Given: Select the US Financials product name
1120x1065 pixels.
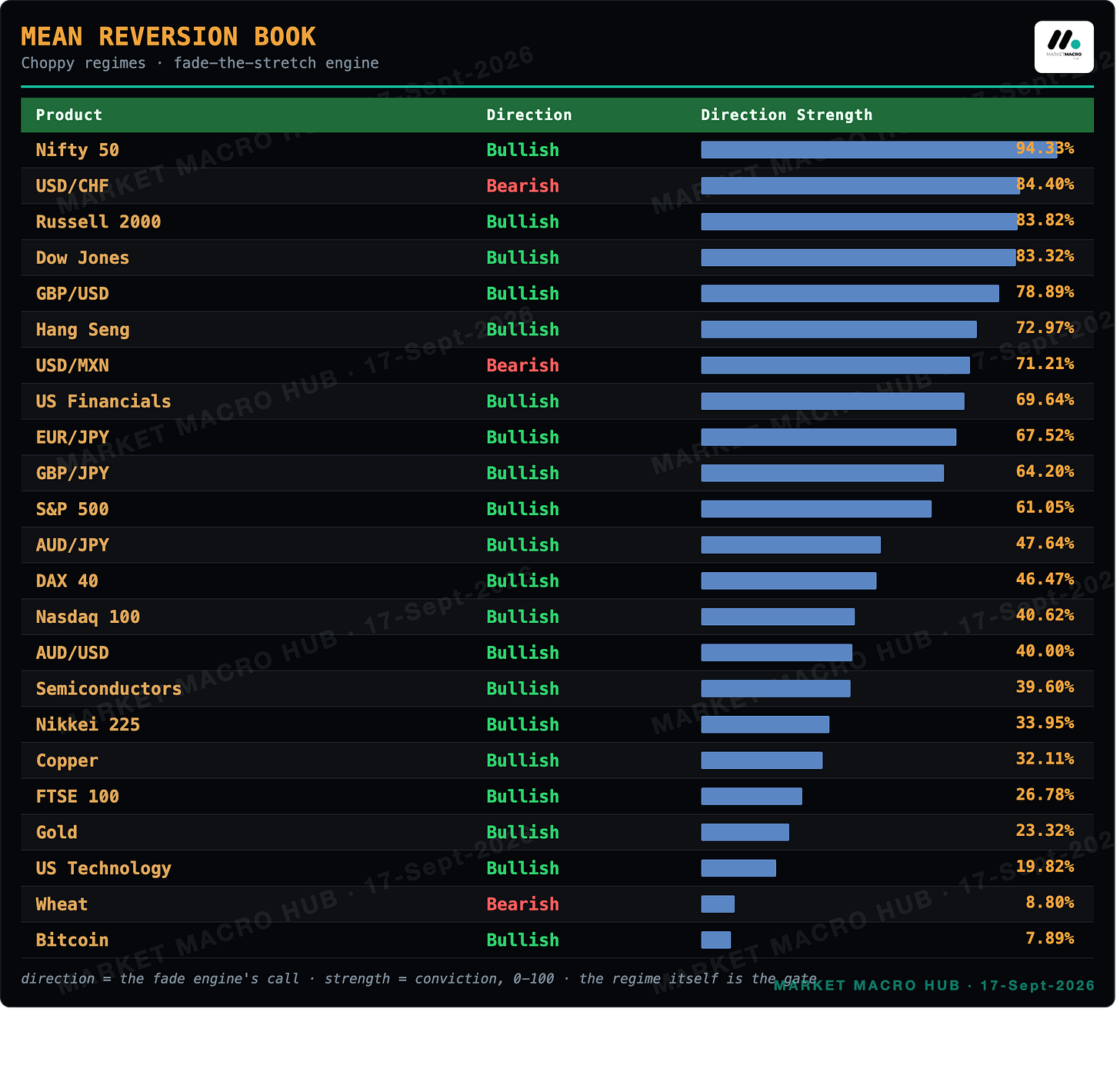Looking at the screenshot, I should point(103,401).
